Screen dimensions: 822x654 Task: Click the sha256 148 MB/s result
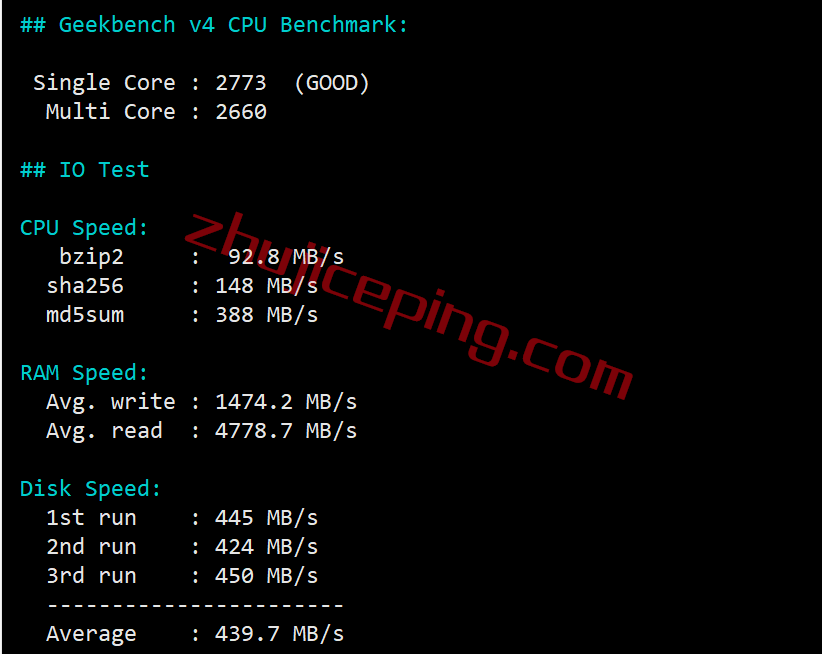tap(266, 286)
